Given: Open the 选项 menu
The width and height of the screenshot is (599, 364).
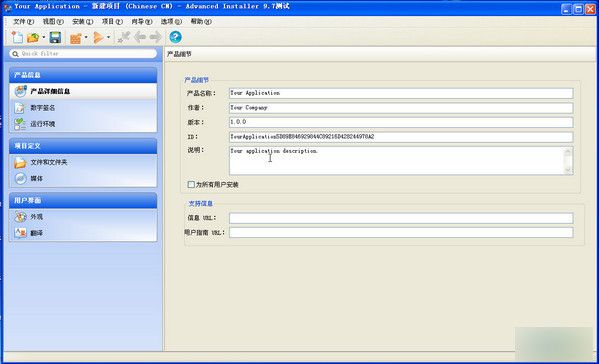Looking at the screenshot, I should (x=171, y=22).
